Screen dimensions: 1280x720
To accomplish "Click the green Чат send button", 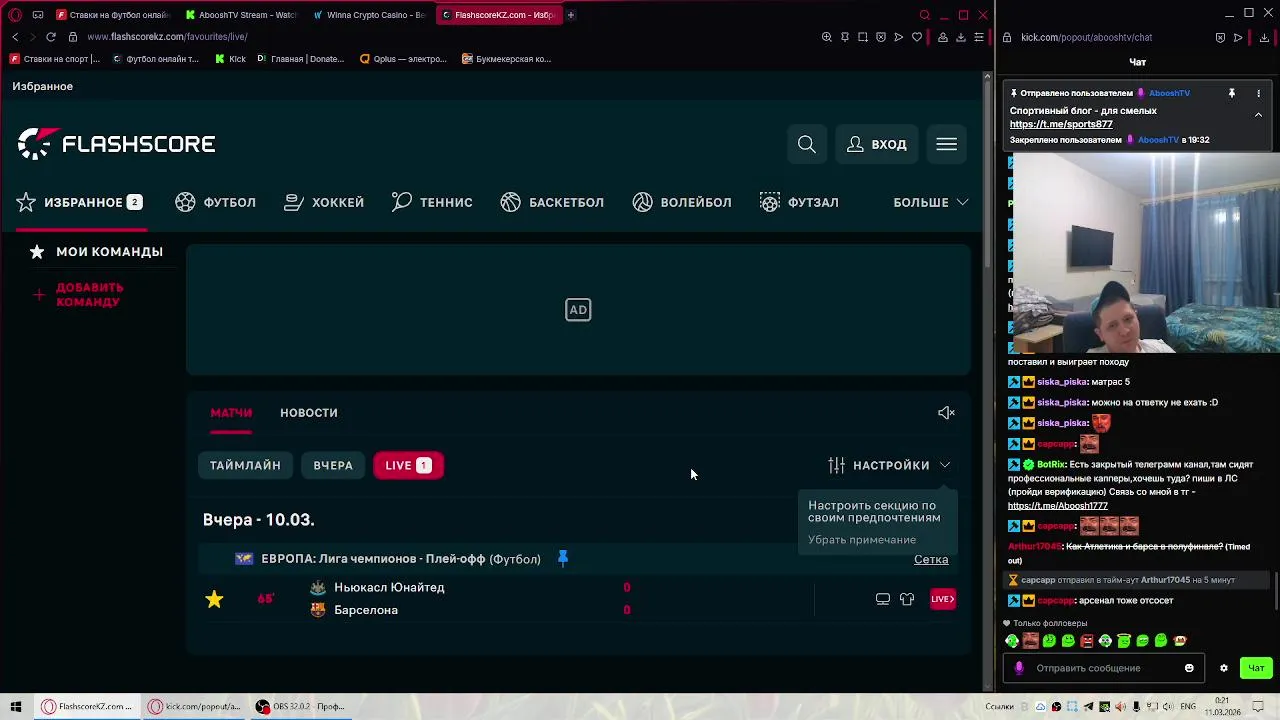I will [x=1256, y=668].
